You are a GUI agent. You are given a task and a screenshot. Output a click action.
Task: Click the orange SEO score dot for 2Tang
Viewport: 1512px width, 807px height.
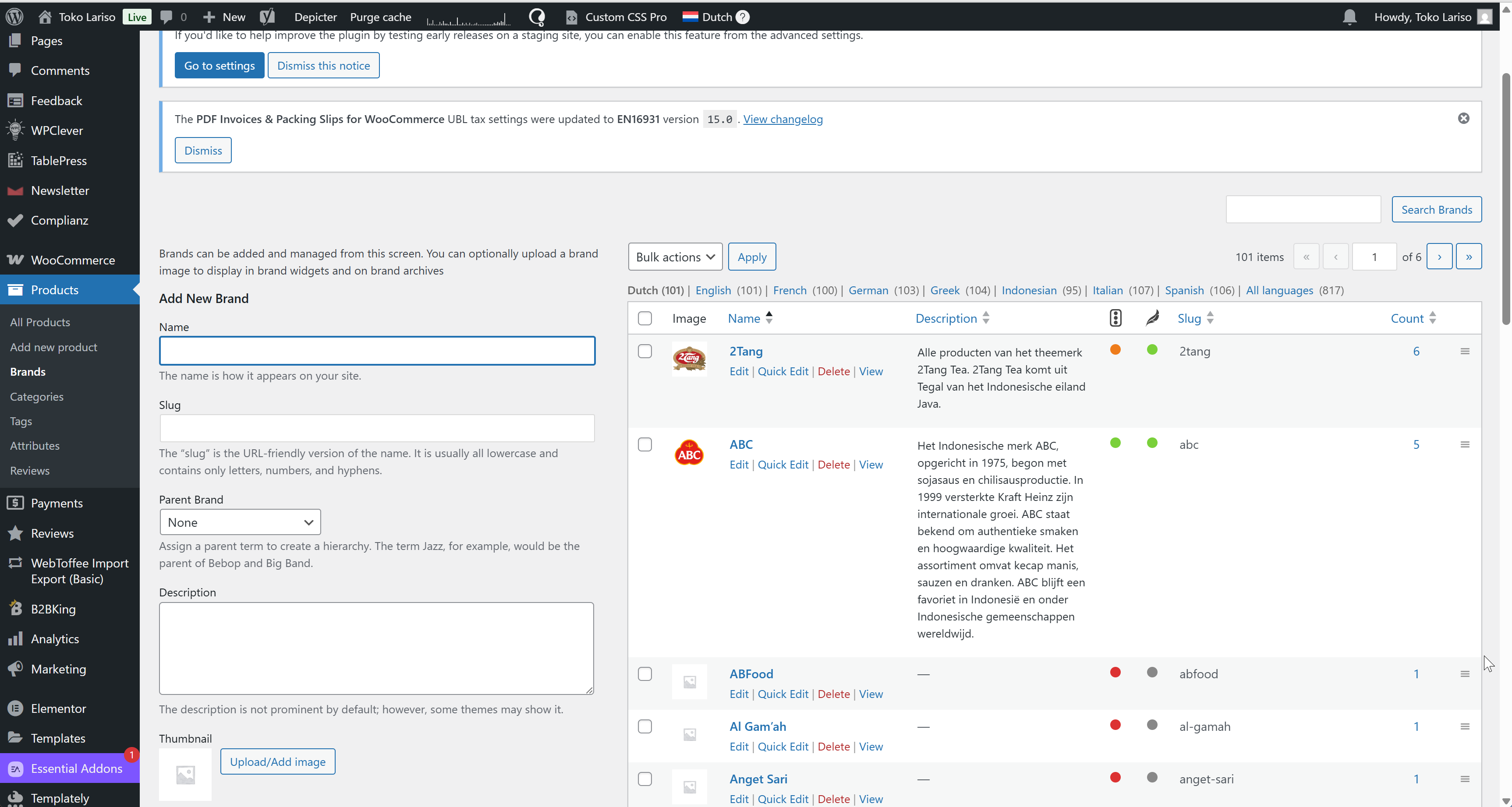click(x=1116, y=349)
